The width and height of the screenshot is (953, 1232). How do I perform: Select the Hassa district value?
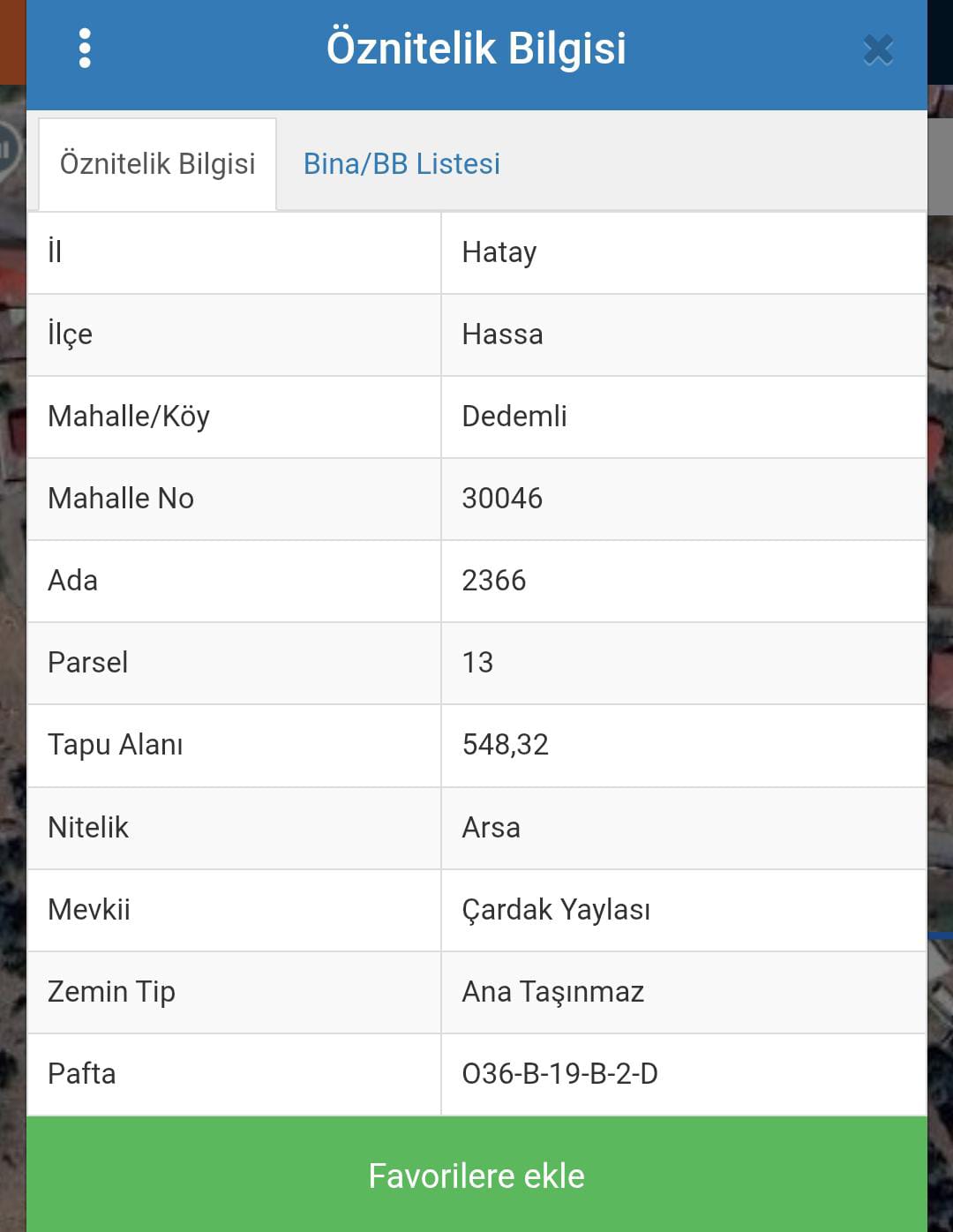click(502, 334)
